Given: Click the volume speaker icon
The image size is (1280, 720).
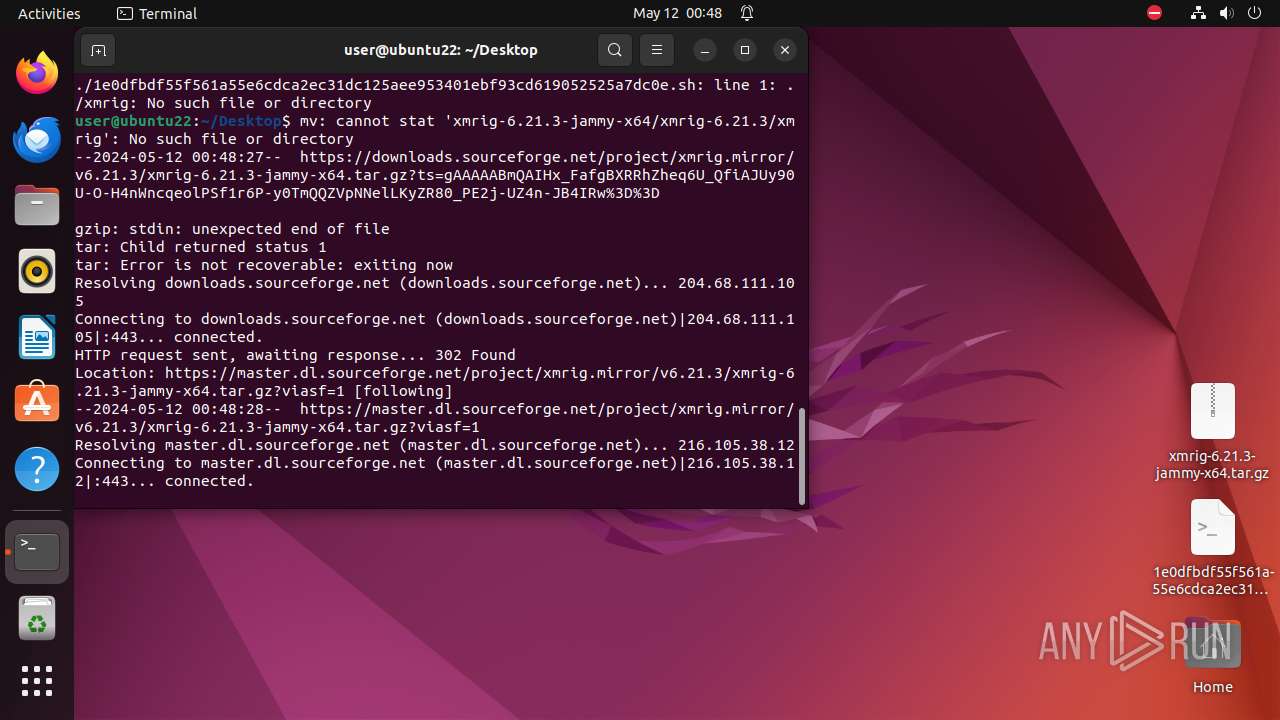Looking at the screenshot, I should click(1226, 13).
